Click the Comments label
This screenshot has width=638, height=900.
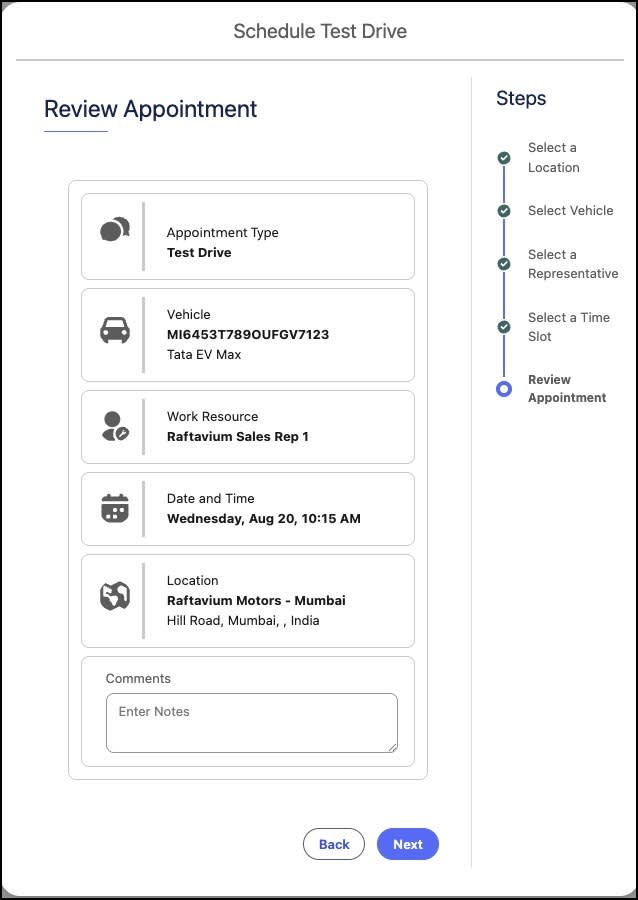tap(138, 678)
